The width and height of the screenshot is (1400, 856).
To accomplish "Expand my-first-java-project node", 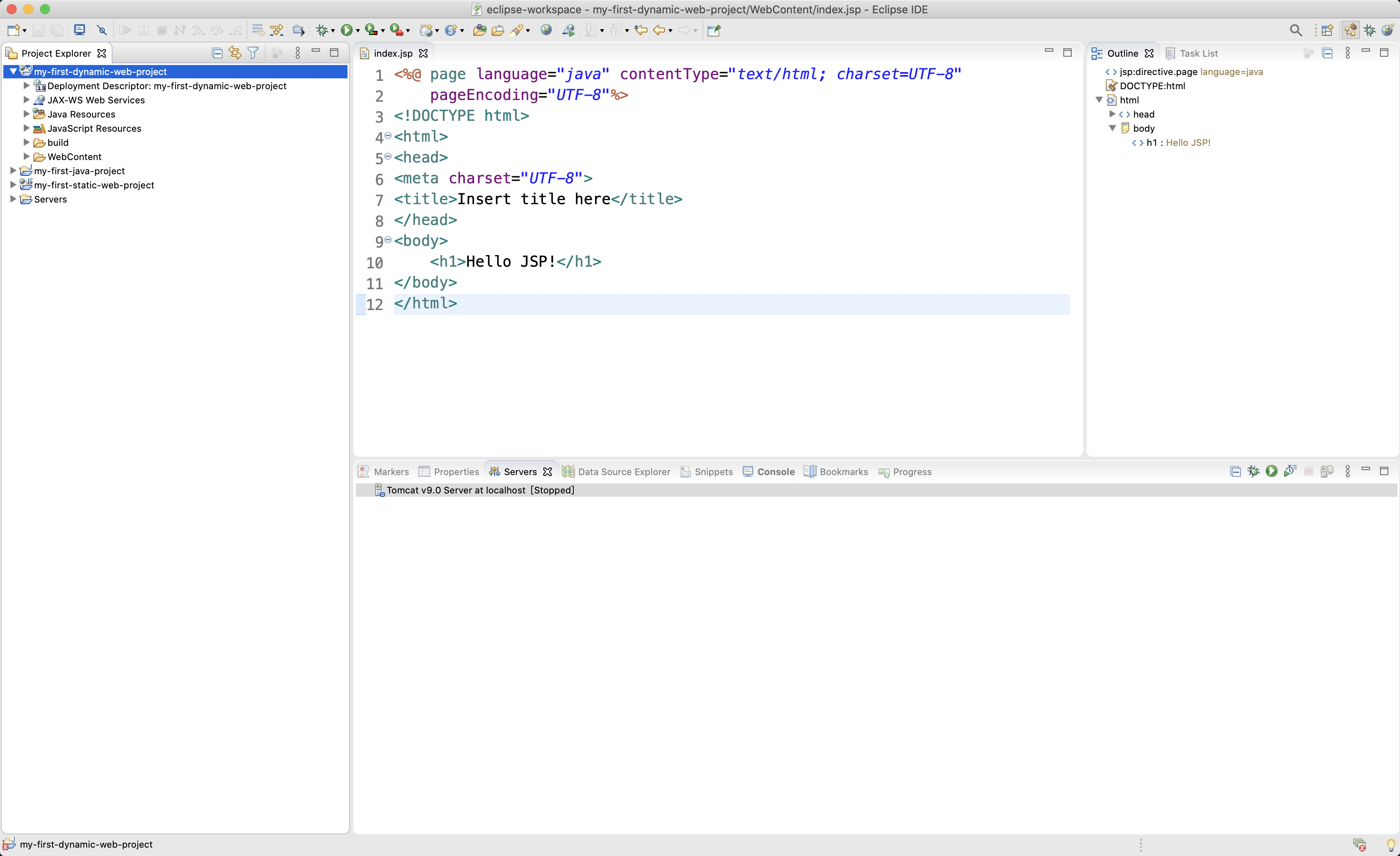I will 13,170.
